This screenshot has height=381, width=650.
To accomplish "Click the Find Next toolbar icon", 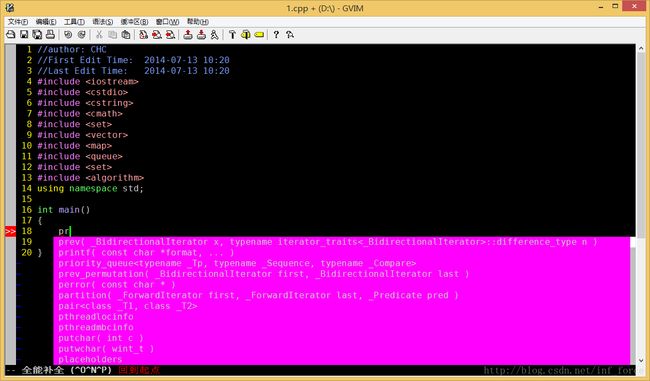I will click(157, 34).
